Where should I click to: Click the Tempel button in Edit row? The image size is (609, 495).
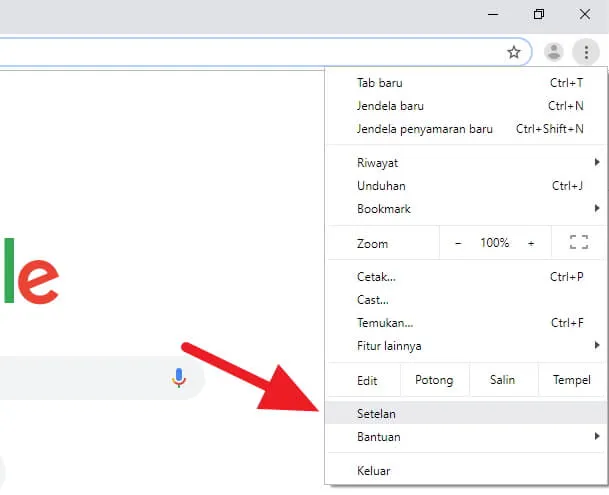[571, 380]
